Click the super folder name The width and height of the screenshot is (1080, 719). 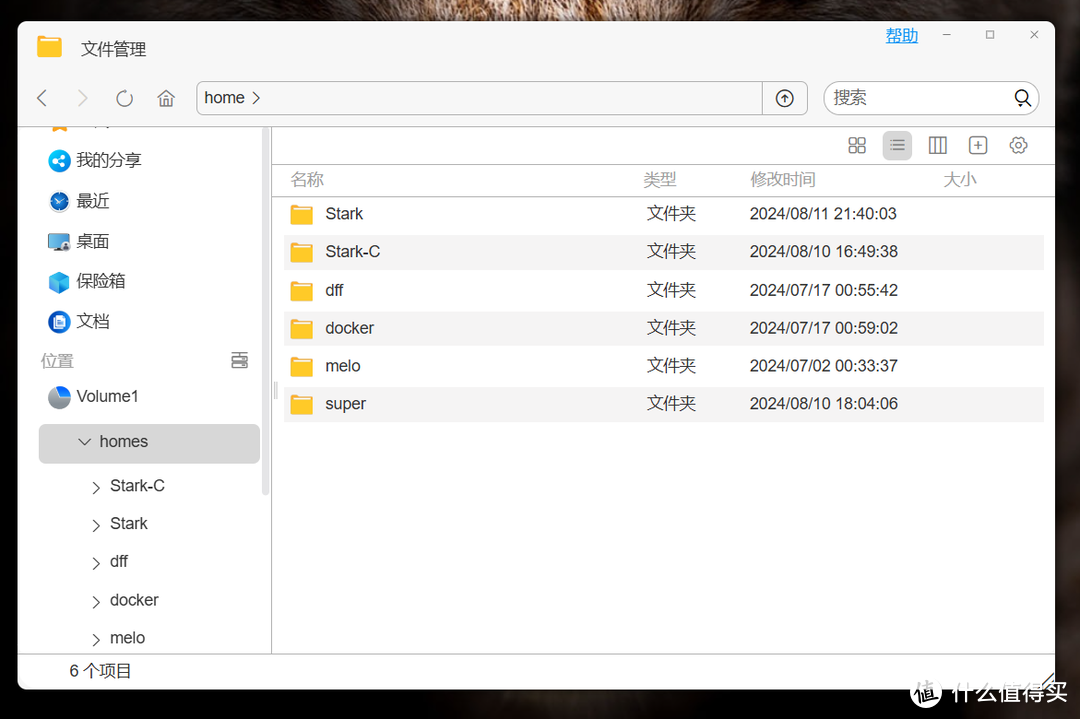pos(346,404)
